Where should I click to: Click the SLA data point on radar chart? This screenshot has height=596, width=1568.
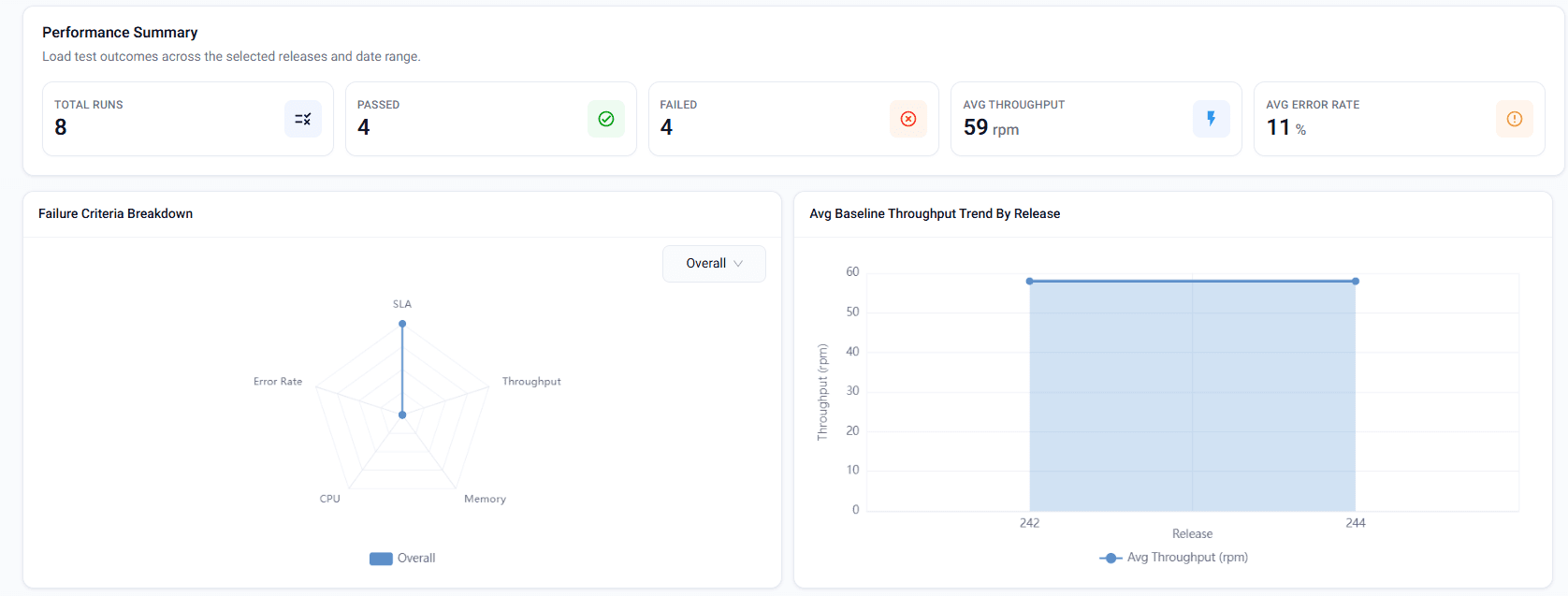[402, 324]
